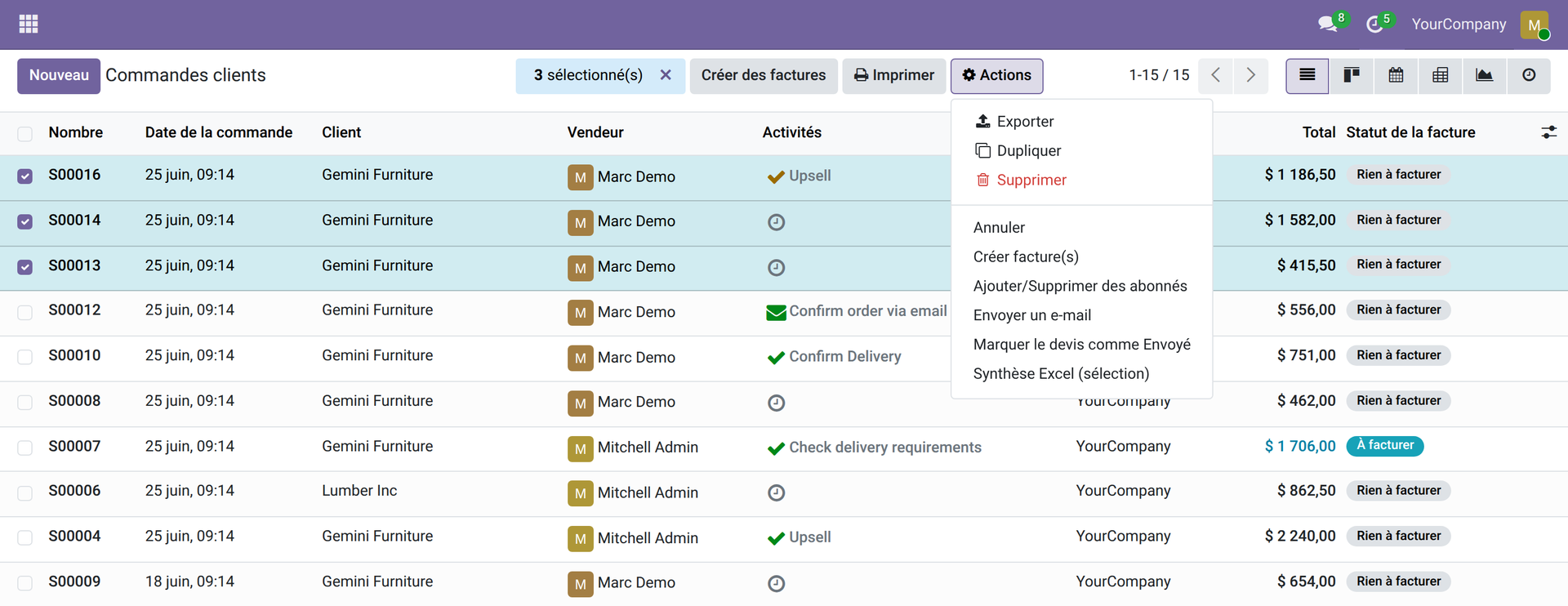1568x606 pixels.
Task: Open Check delivery requirements activity
Action: coord(874,448)
